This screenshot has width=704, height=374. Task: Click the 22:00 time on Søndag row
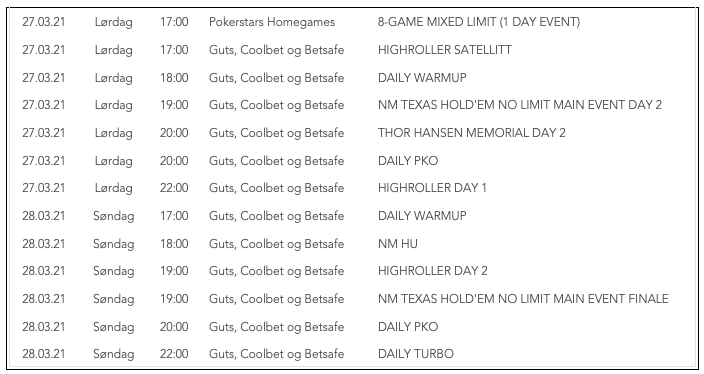pyautogui.click(x=174, y=354)
